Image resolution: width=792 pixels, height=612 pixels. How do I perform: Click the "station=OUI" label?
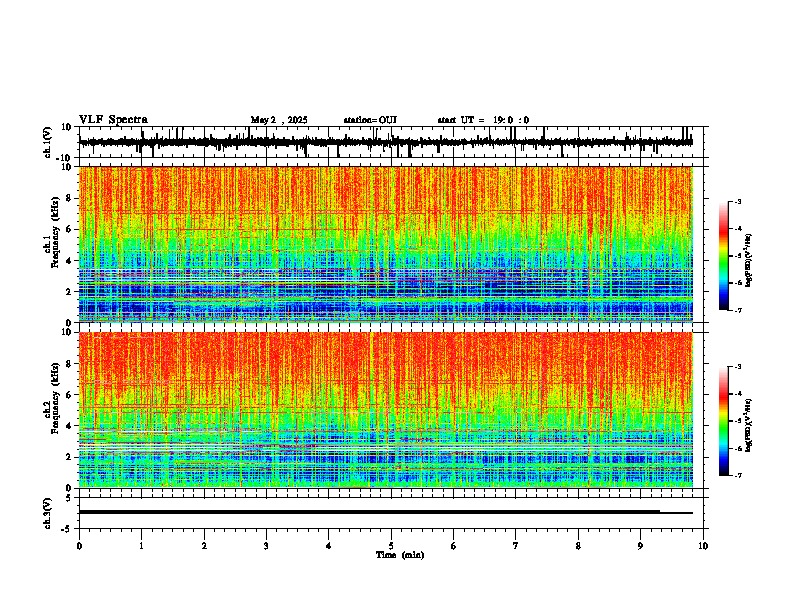(x=370, y=120)
